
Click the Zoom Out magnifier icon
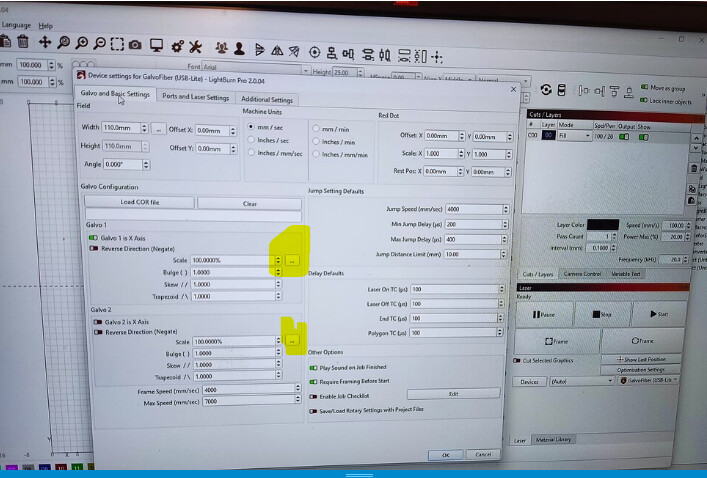coord(99,44)
